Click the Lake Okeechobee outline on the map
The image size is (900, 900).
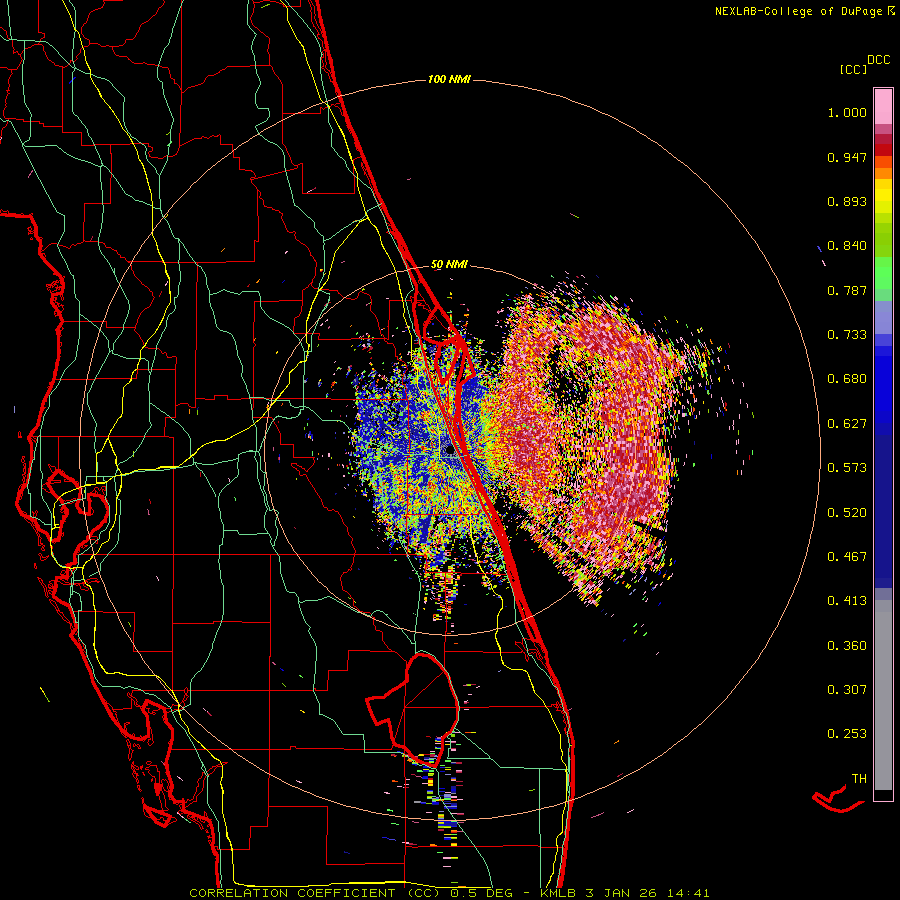point(413,709)
